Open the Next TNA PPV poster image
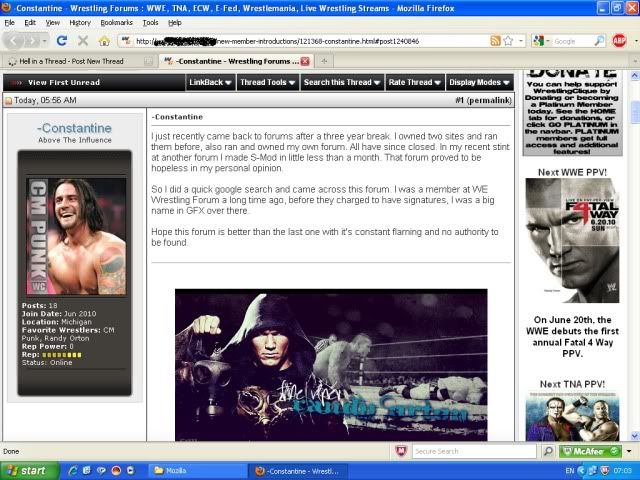 572,416
